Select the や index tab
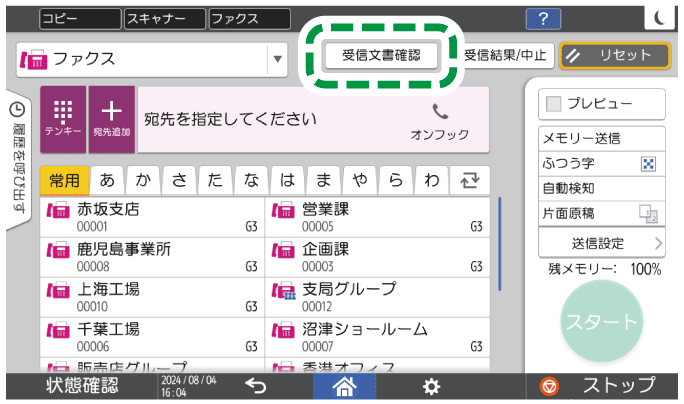 360,180
